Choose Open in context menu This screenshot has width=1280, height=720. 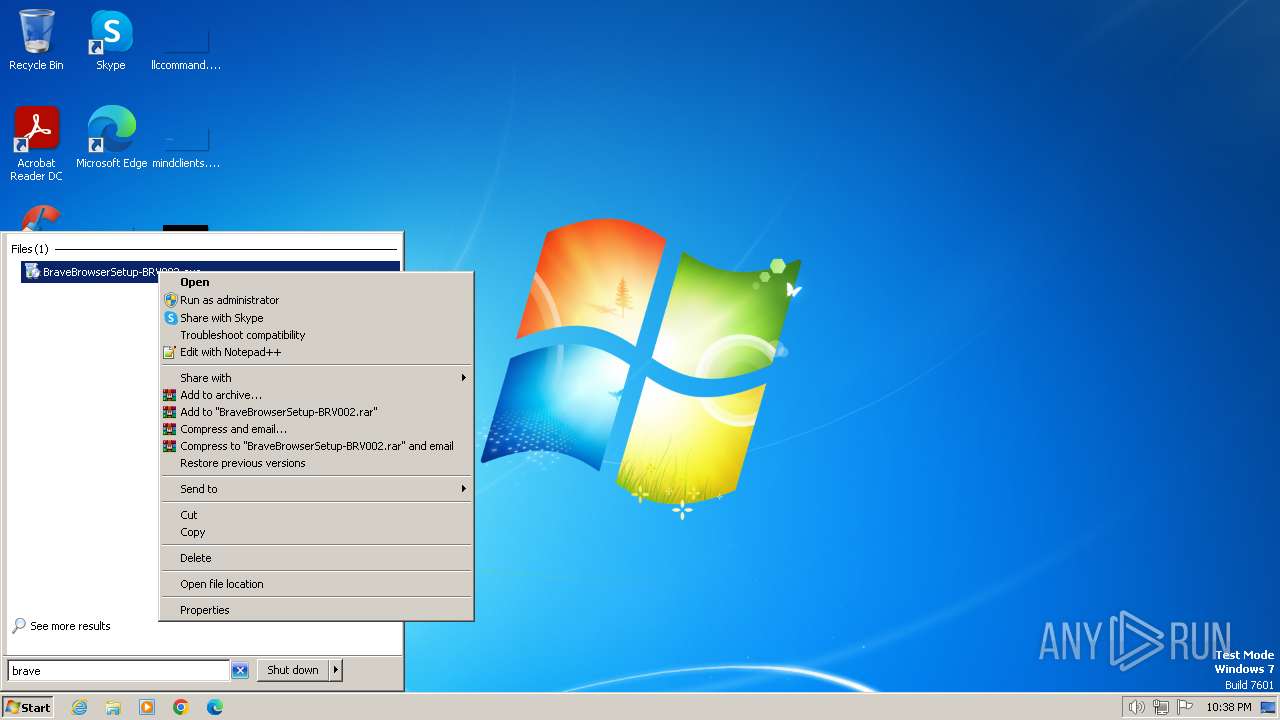pyautogui.click(x=316, y=282)
